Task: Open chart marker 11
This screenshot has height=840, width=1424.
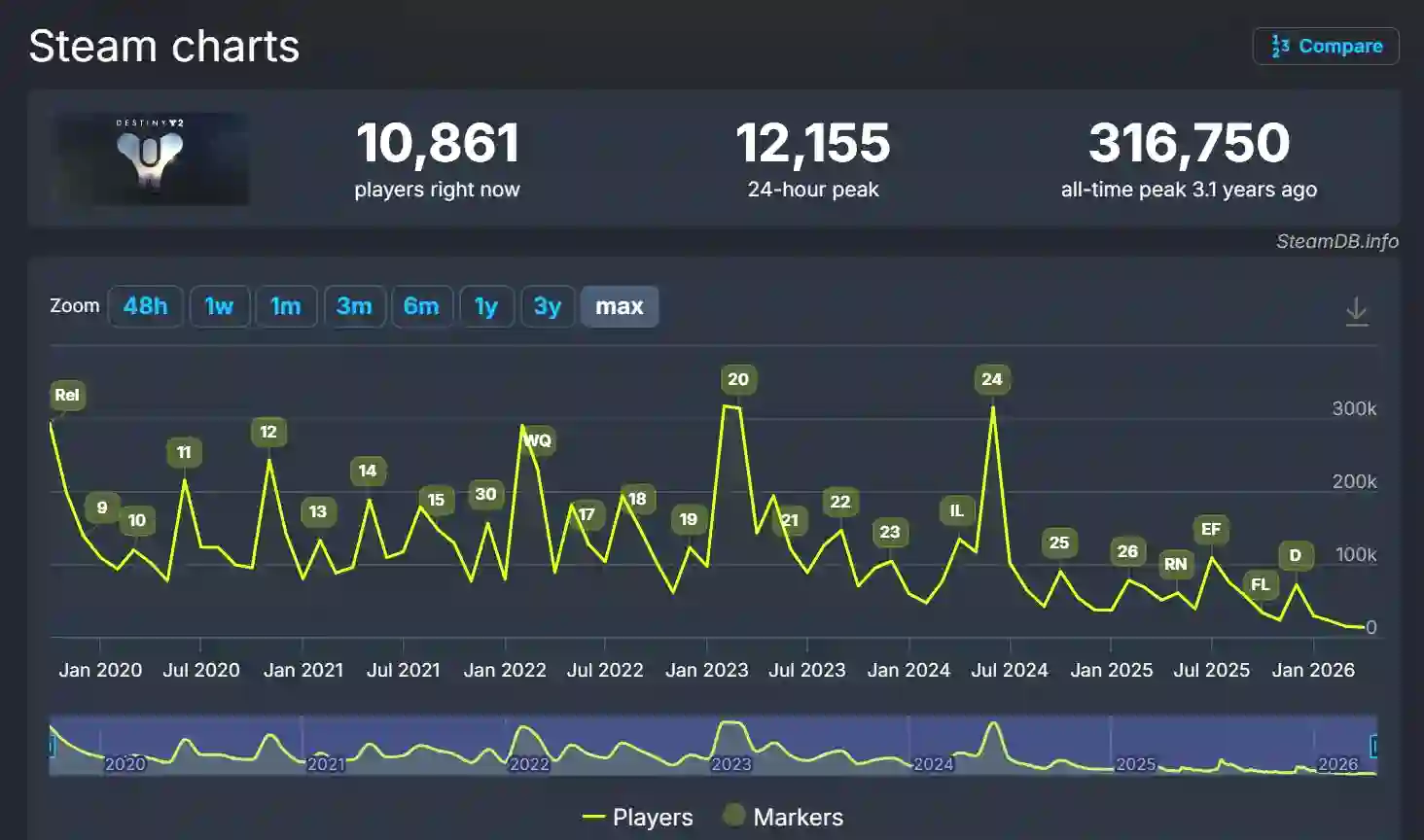Action: coord(184,452)
